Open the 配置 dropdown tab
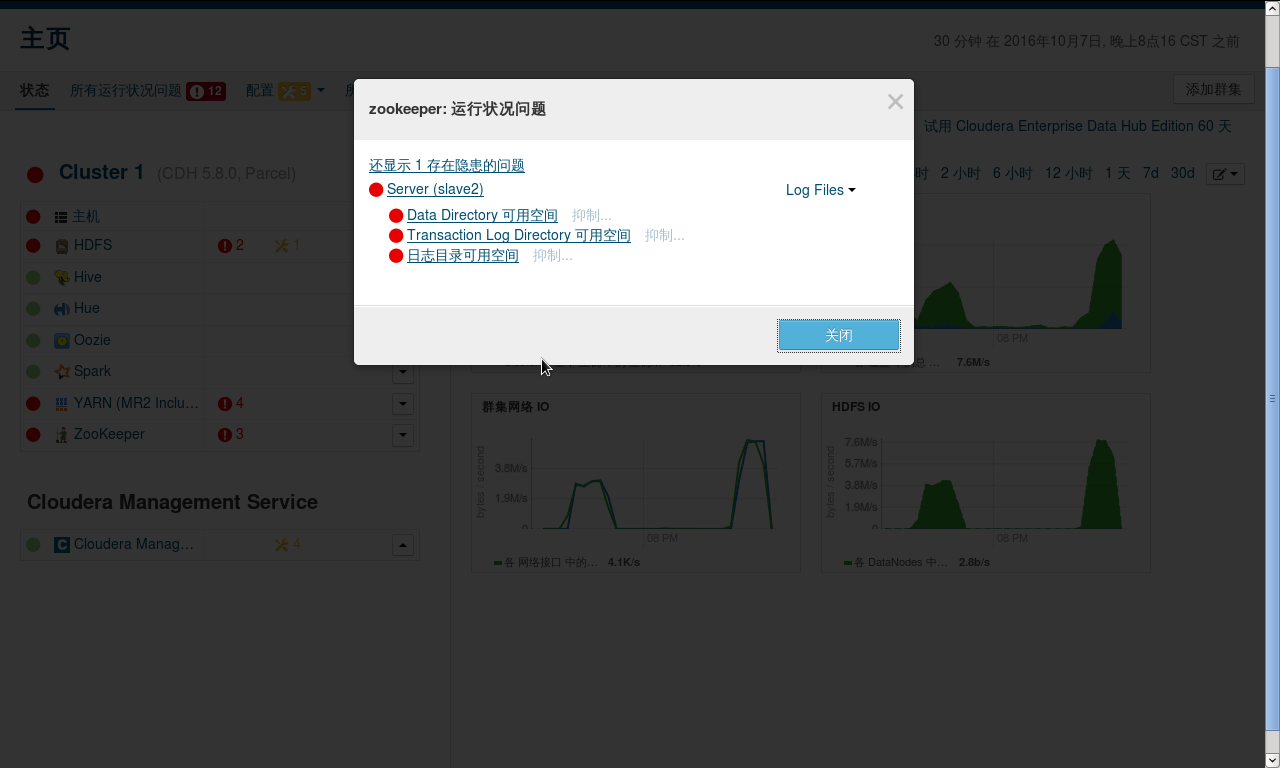 point(285,90)
